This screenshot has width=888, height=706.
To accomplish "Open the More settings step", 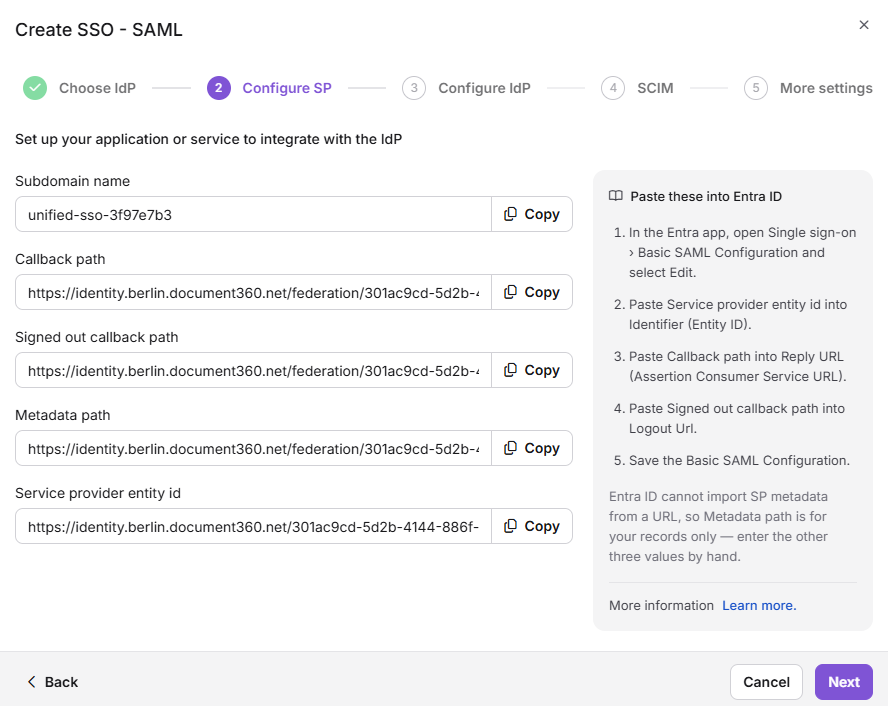I will click(826, 88).
